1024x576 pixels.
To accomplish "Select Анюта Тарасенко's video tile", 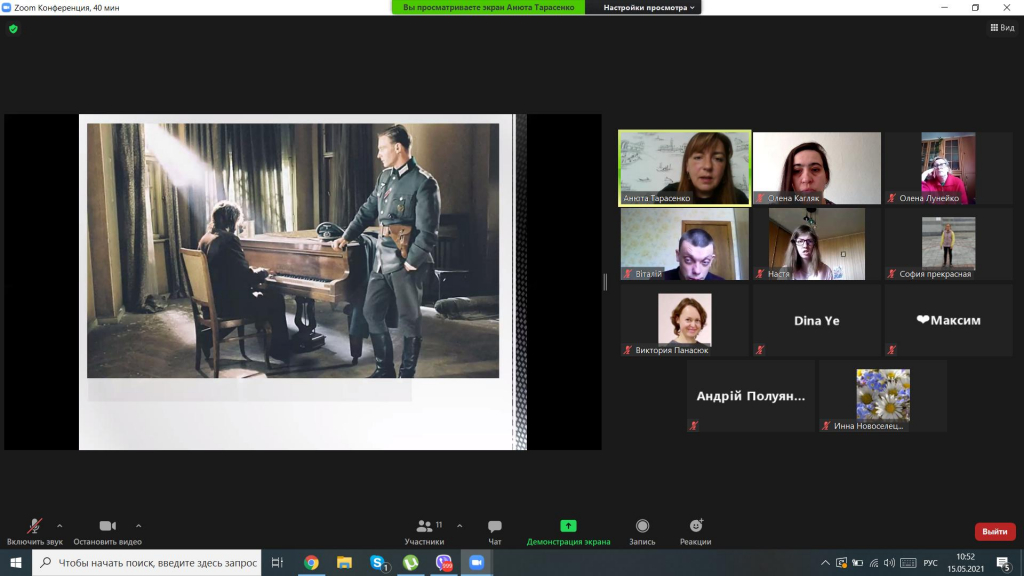I will pyautogui.click(x=684, y=168).
